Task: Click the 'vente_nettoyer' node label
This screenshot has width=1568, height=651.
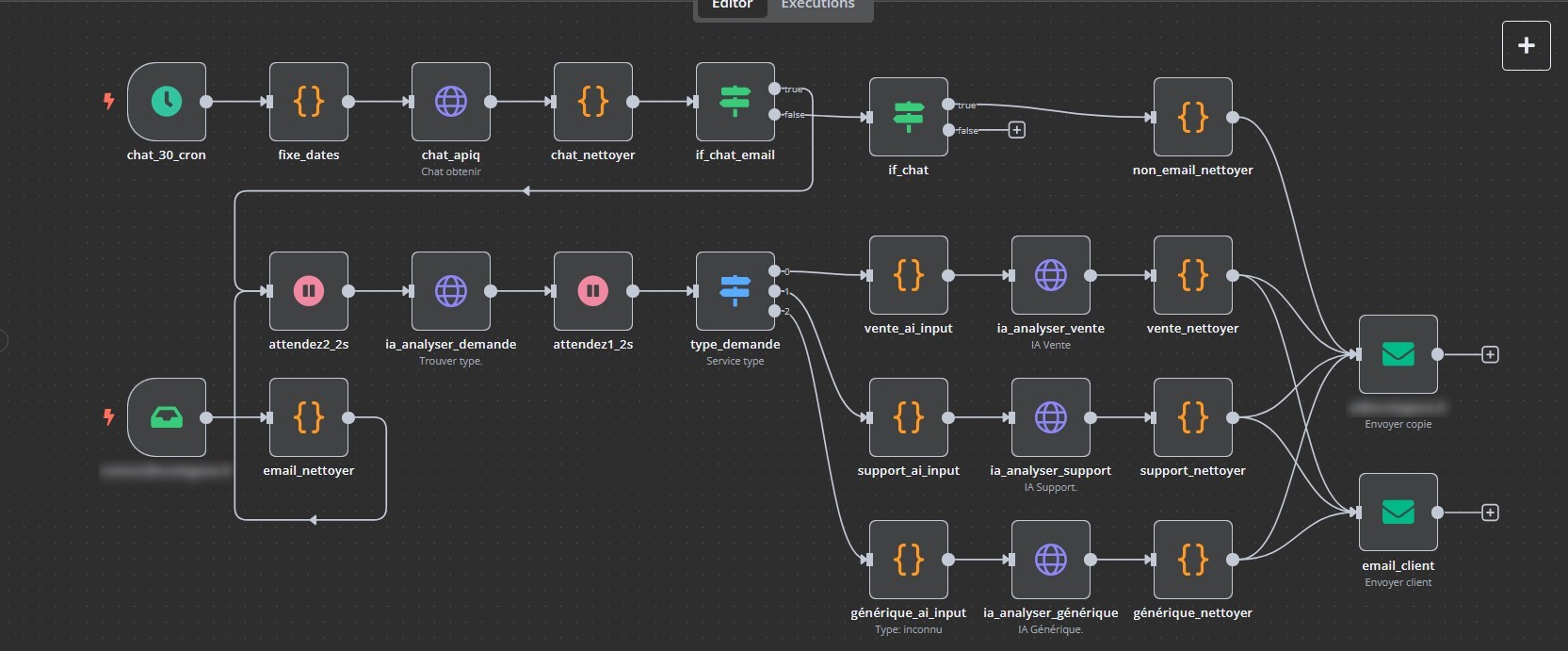Action: pos(1193,328)
